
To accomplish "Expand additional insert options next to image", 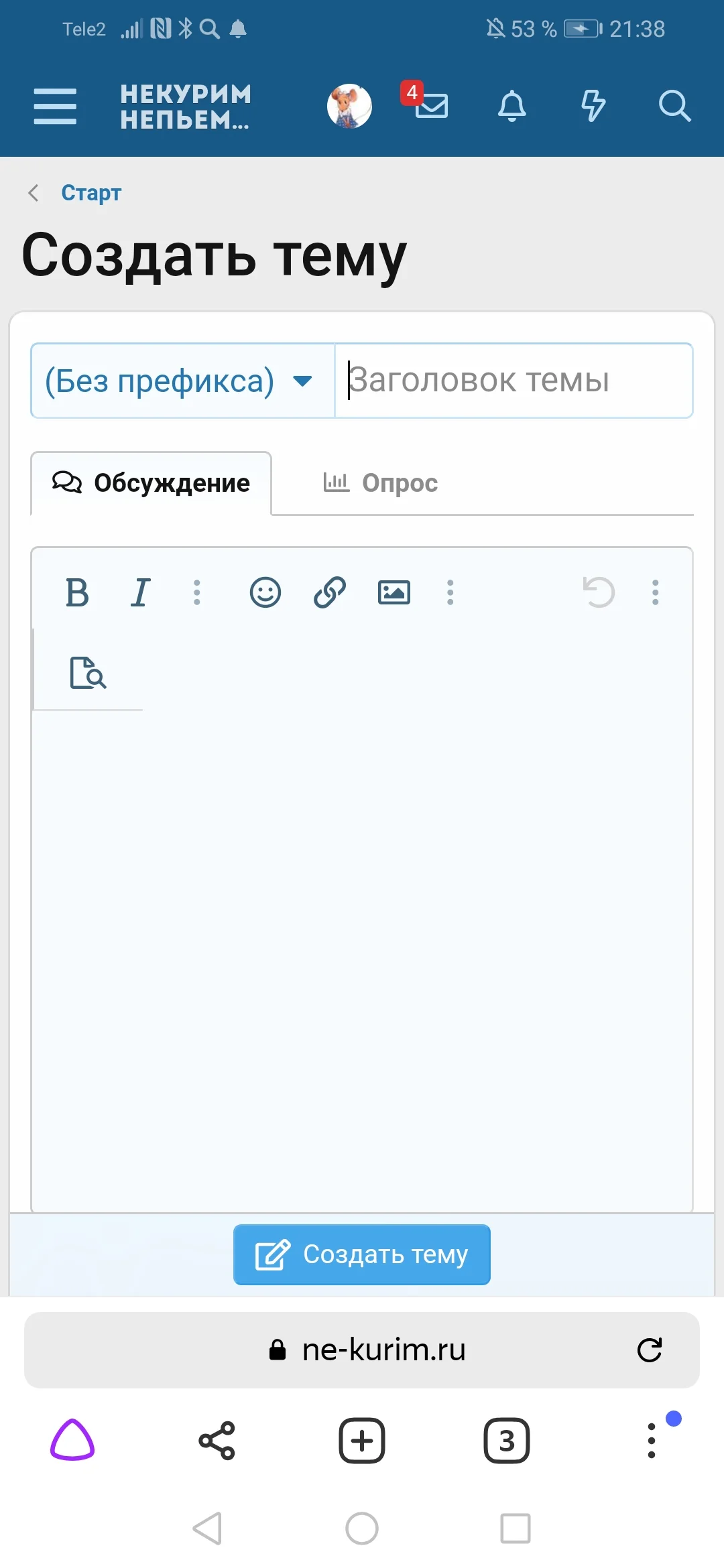I will (x=450, y=592).
